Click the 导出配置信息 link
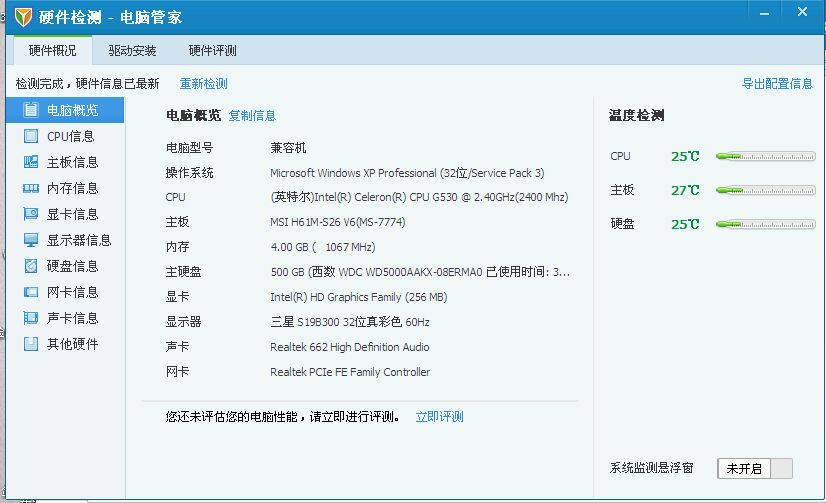This screenshot has height=503, width=826. (777, 84)
